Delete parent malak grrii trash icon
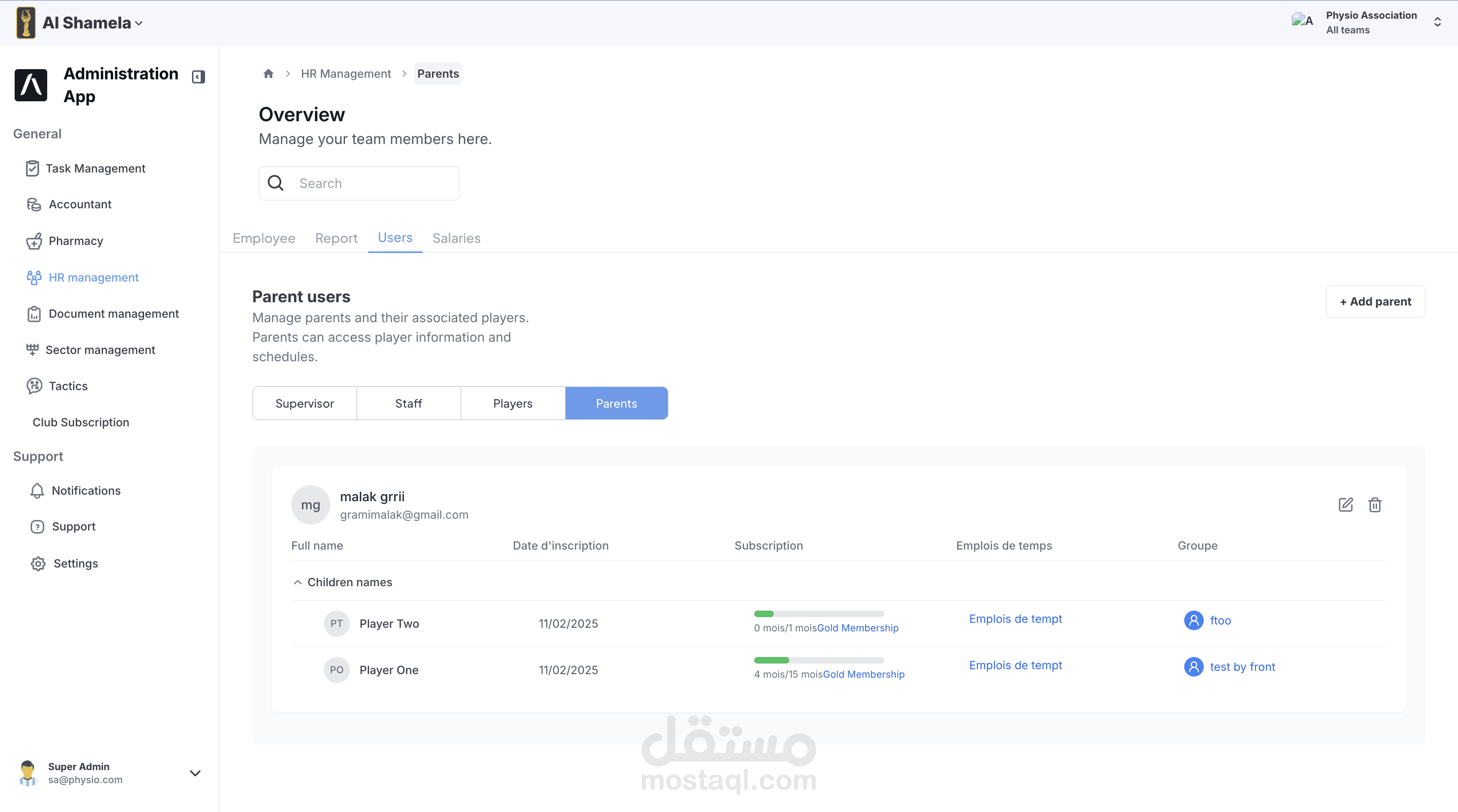This screenshot has width=1458, height=812. click(1375, 505)
